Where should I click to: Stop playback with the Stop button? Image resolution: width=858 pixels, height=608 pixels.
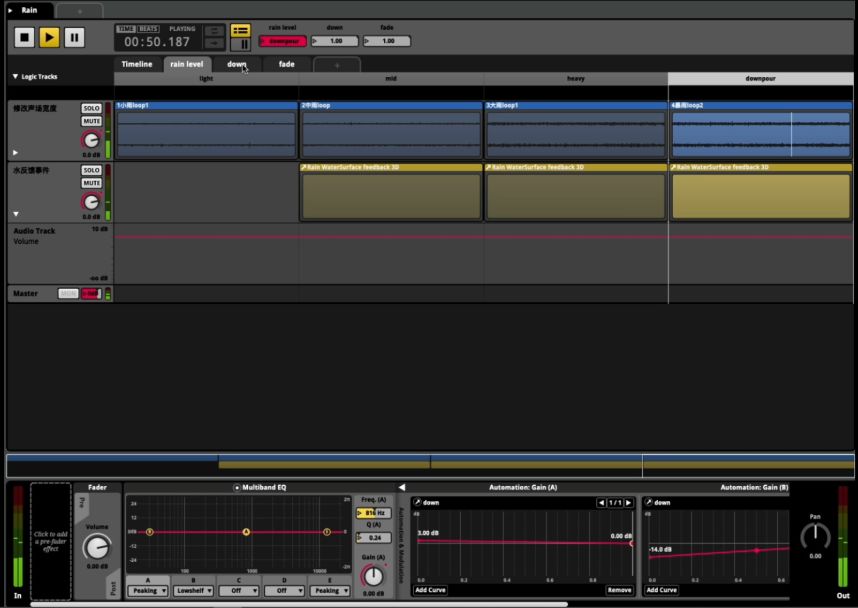24,38
